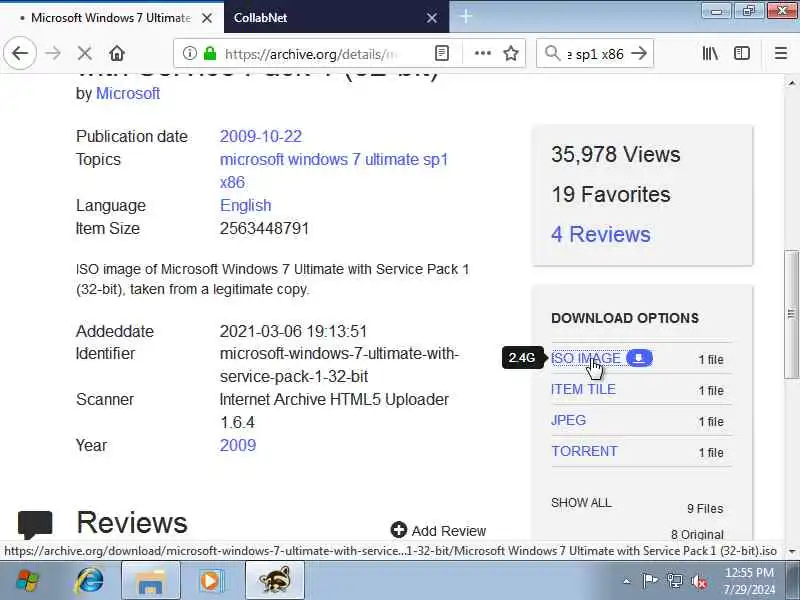The height and width of the screenshot is (600, 800).
Task: Close the CollabNet tab
Action: point(432,18)
